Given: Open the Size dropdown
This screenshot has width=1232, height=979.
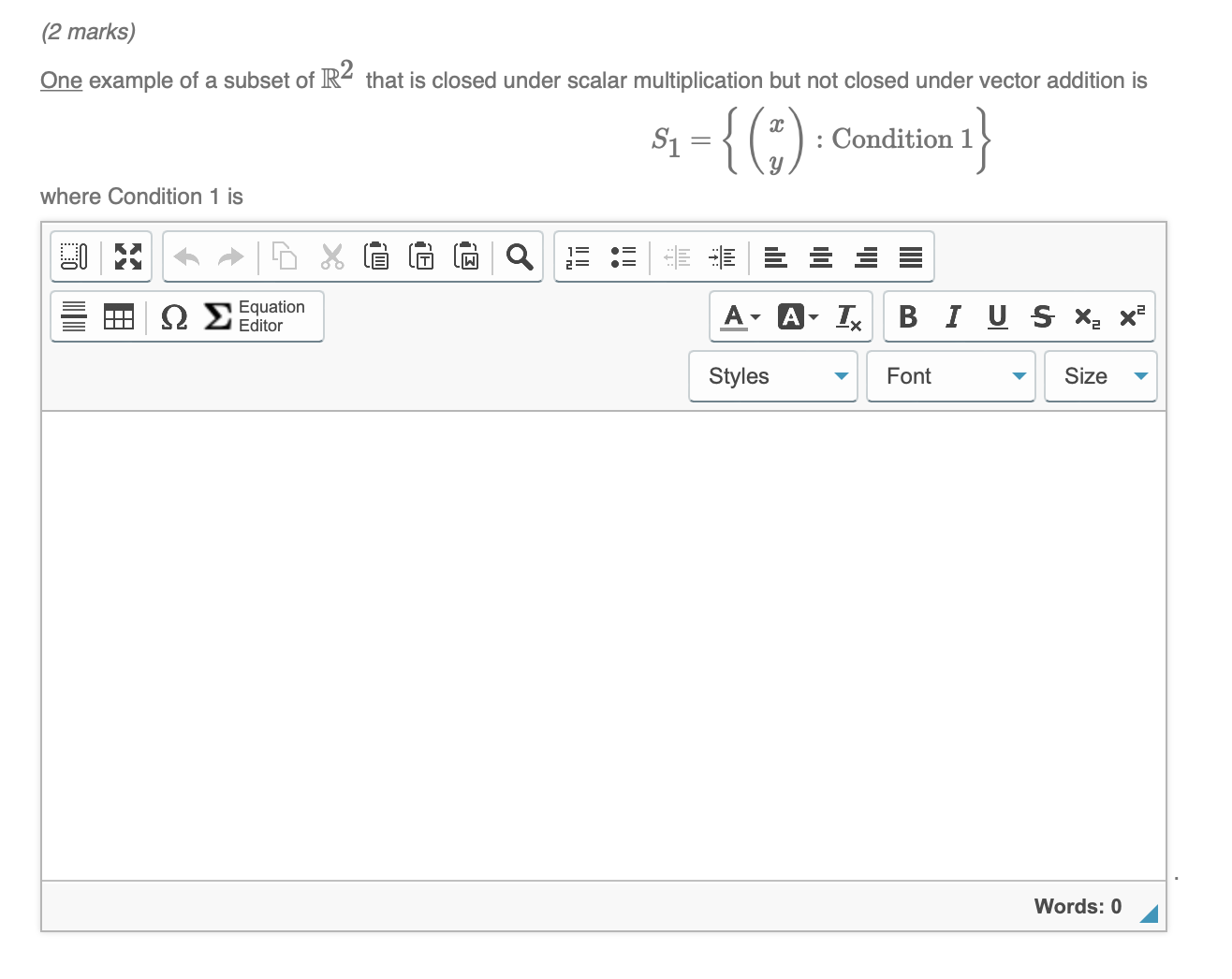Looking at the screenshot, I should [1101, 376].
